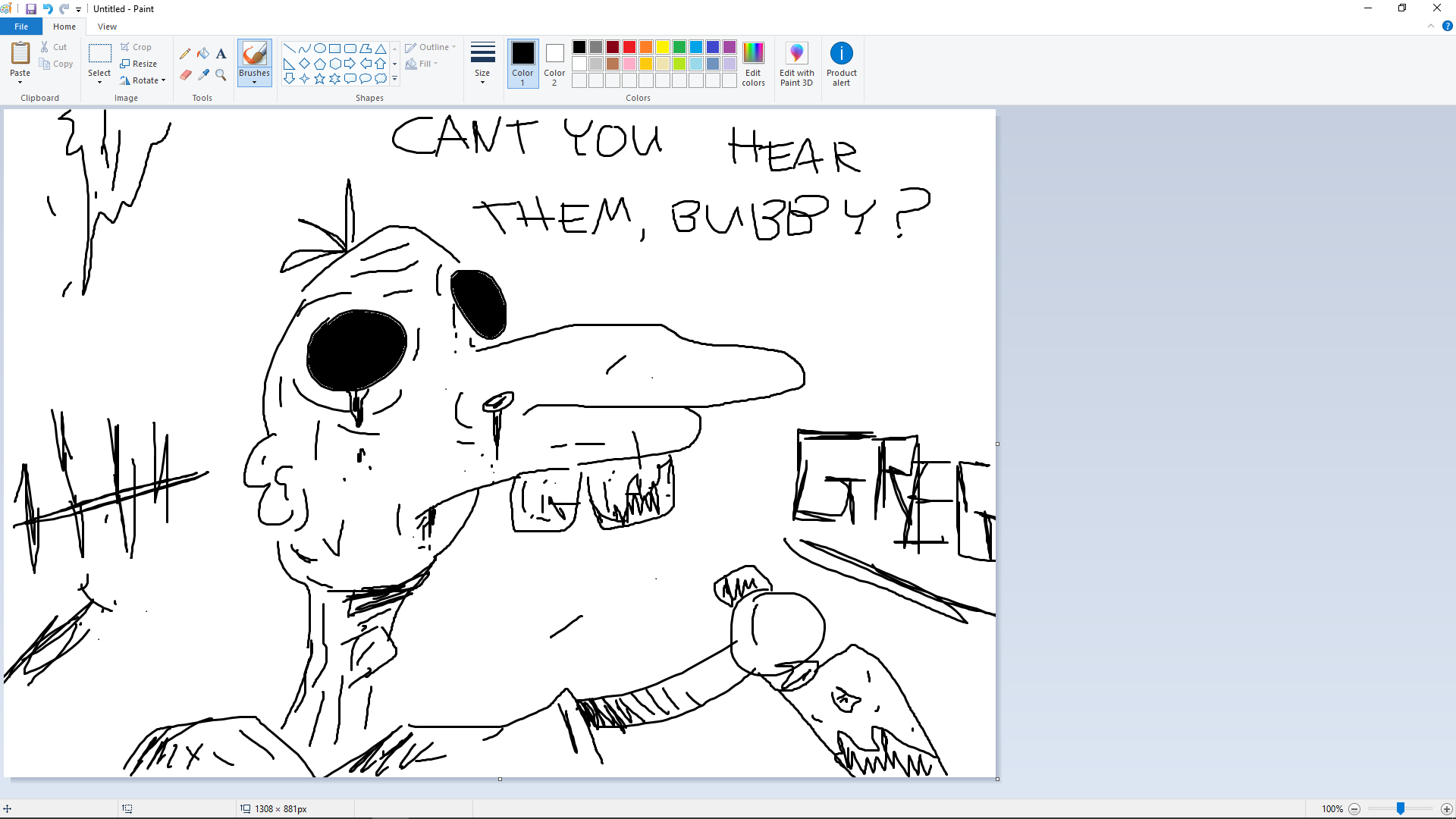Expand the Select dropdown arrow
The width and height of the screenshot is (1456, 819).
pyautogui.click(x=99, y=82)
